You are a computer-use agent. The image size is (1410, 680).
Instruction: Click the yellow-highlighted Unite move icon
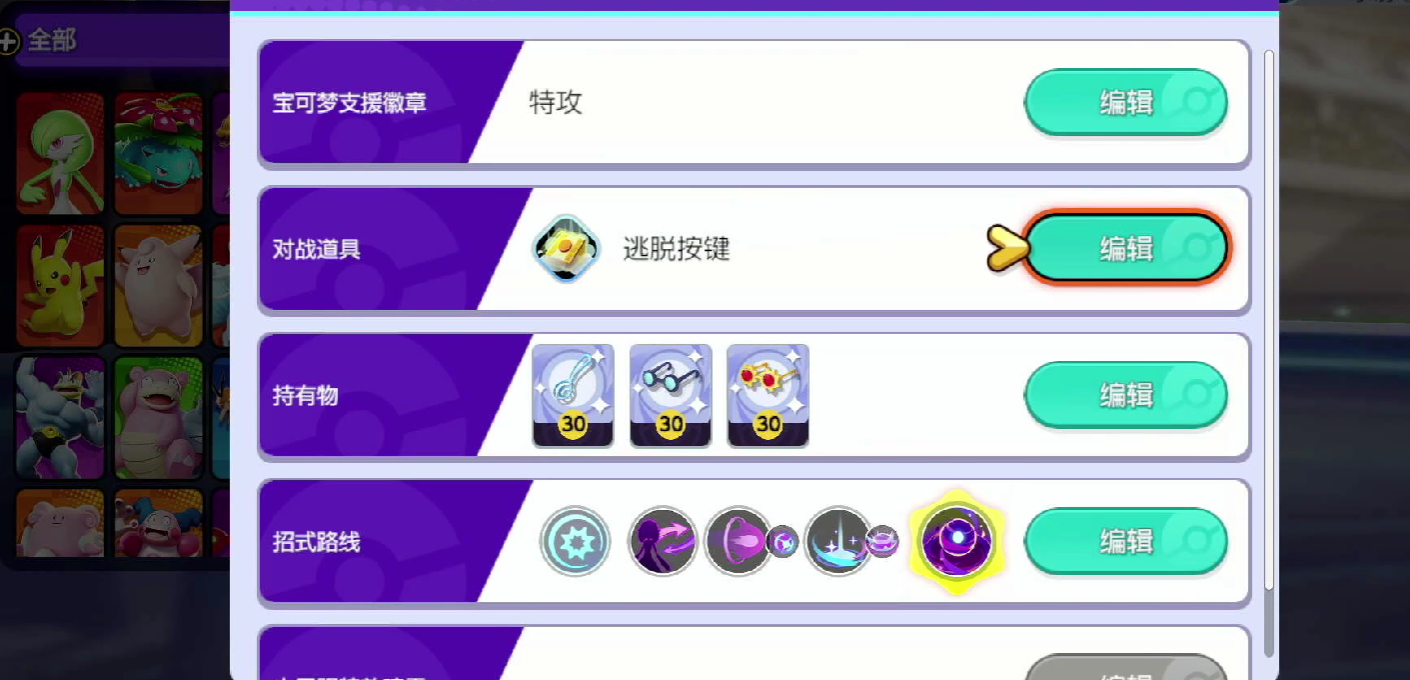pos(957,541)
